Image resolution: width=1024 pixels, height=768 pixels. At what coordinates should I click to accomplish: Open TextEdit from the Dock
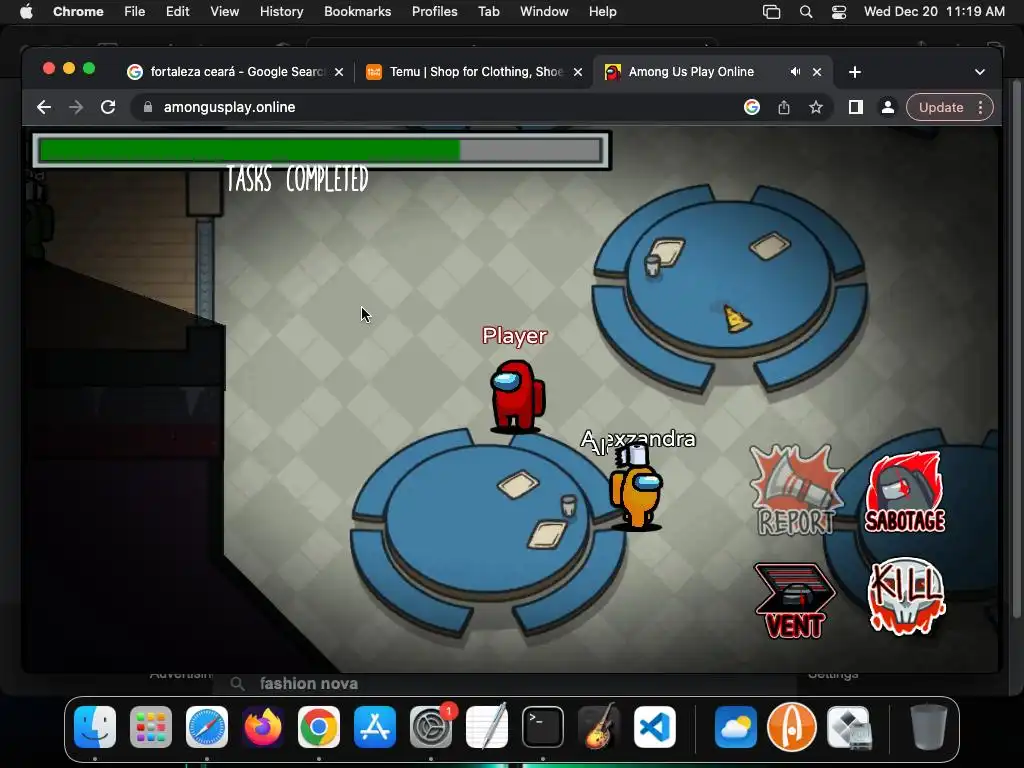(x=487, y=726)
